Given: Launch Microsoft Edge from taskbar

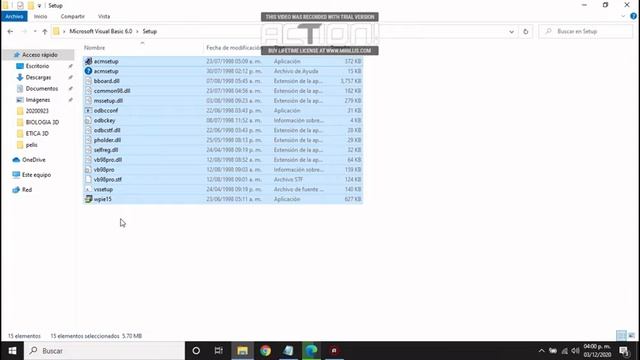Looking at the screenshot, I should (x=311, y=351).
